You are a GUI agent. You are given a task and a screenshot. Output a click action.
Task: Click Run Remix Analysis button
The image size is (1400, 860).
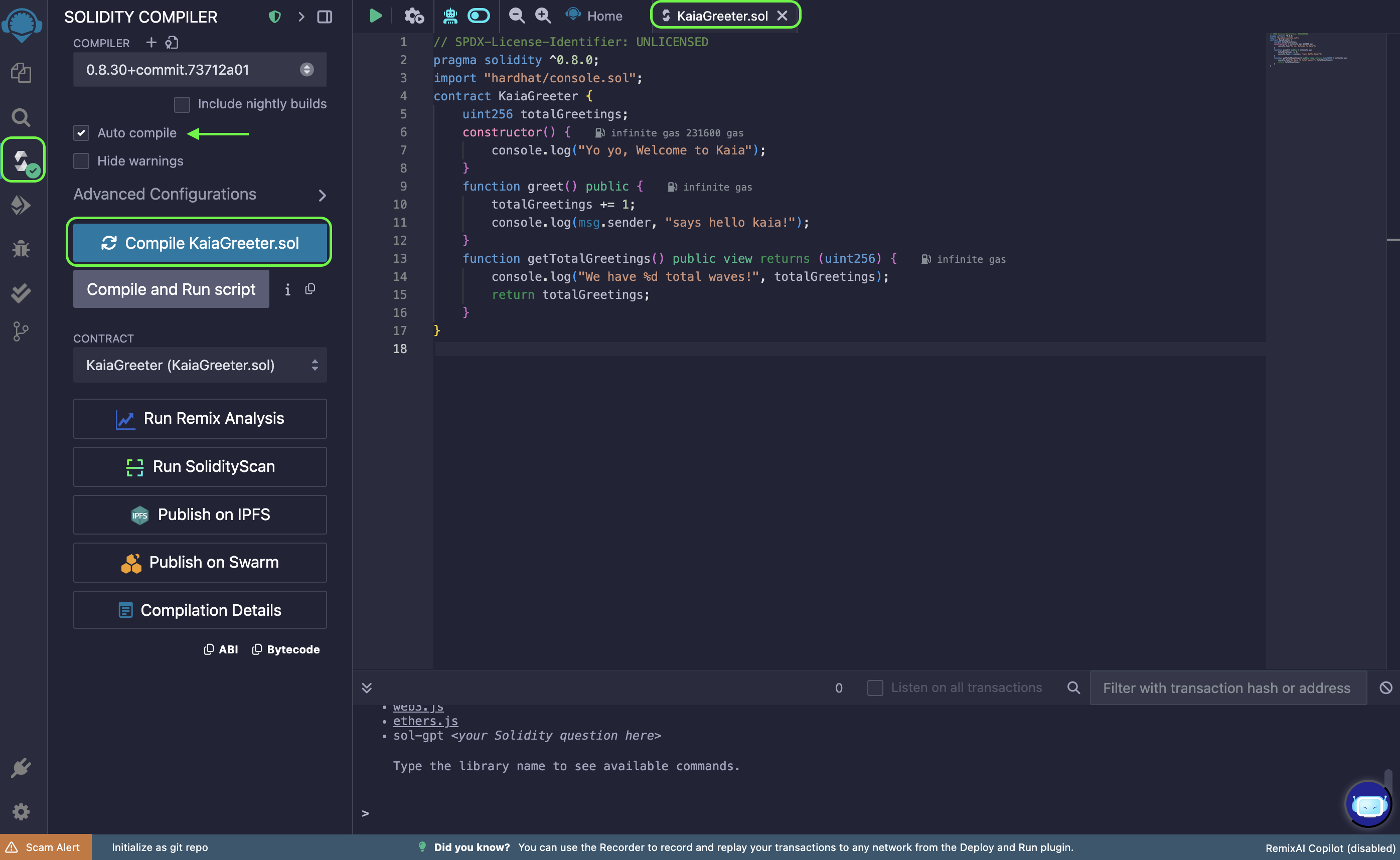coord(200,419)
